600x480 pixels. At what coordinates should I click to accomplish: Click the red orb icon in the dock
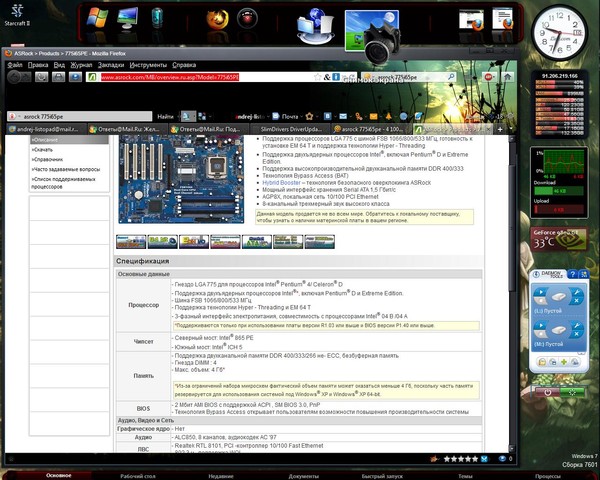point(247,18)
